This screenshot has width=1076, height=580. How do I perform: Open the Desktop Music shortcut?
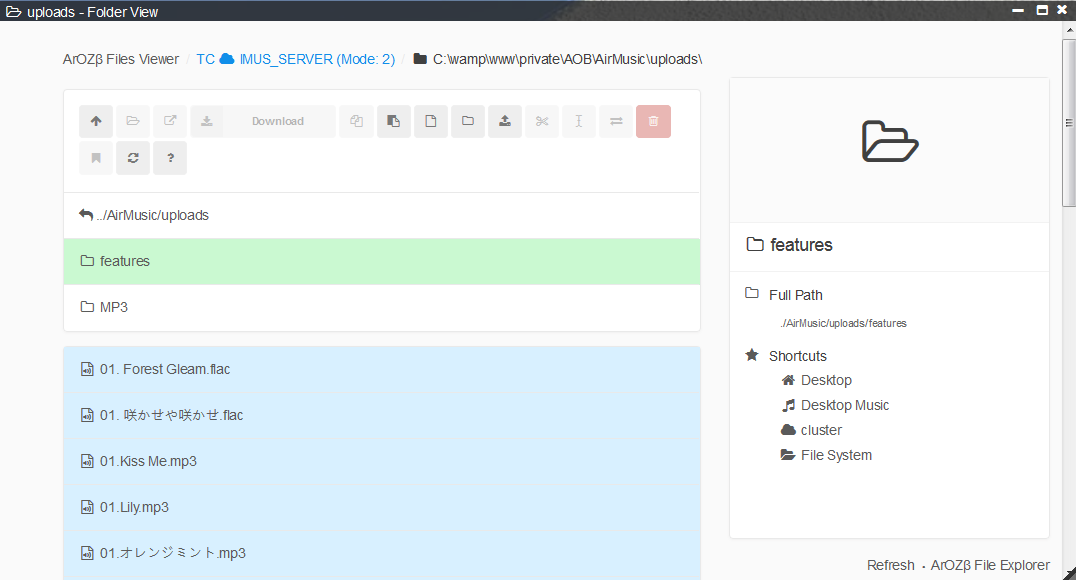(844, 405)
